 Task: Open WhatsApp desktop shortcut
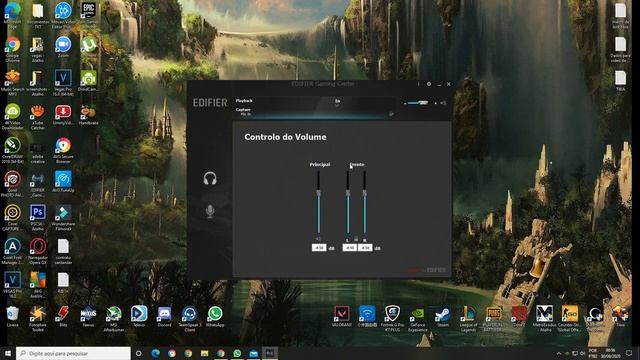tap(215, 317)
